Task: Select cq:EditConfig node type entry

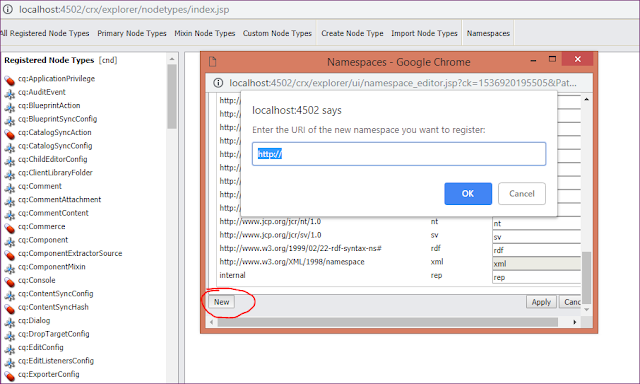Action: 40,348
